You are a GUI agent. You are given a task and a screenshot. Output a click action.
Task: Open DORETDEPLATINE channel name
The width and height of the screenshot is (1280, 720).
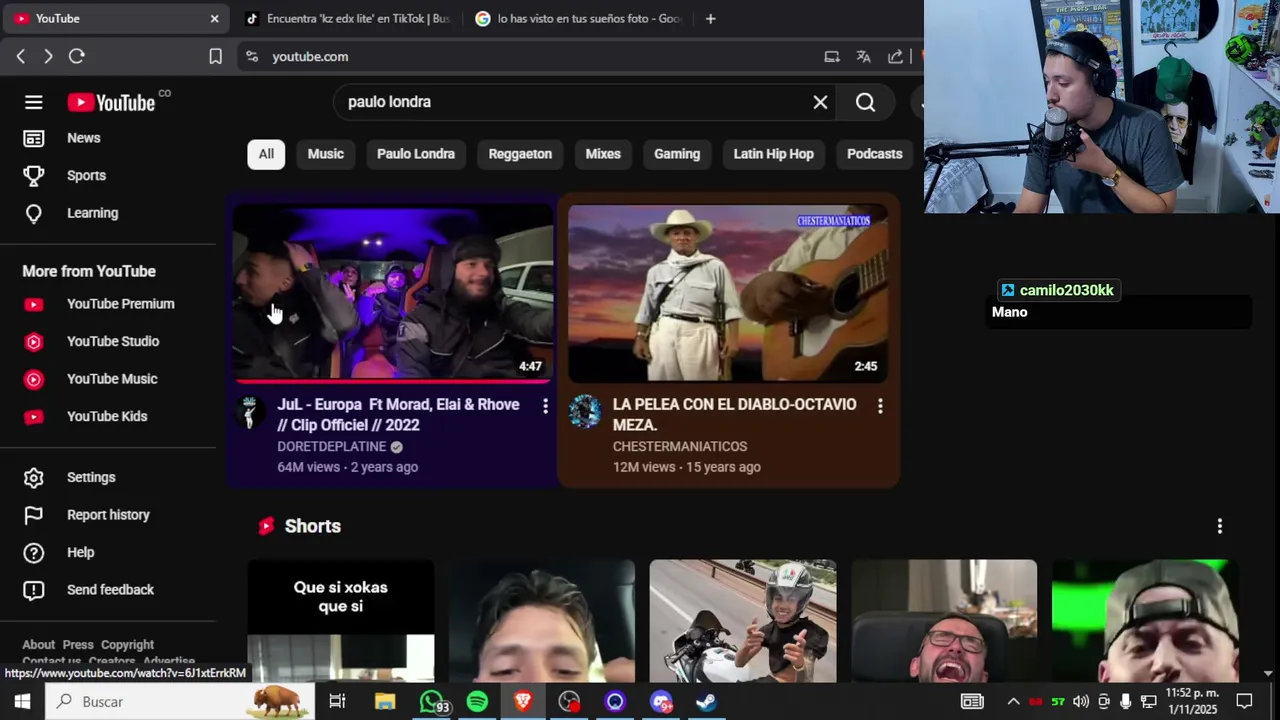tap(332, 447)
